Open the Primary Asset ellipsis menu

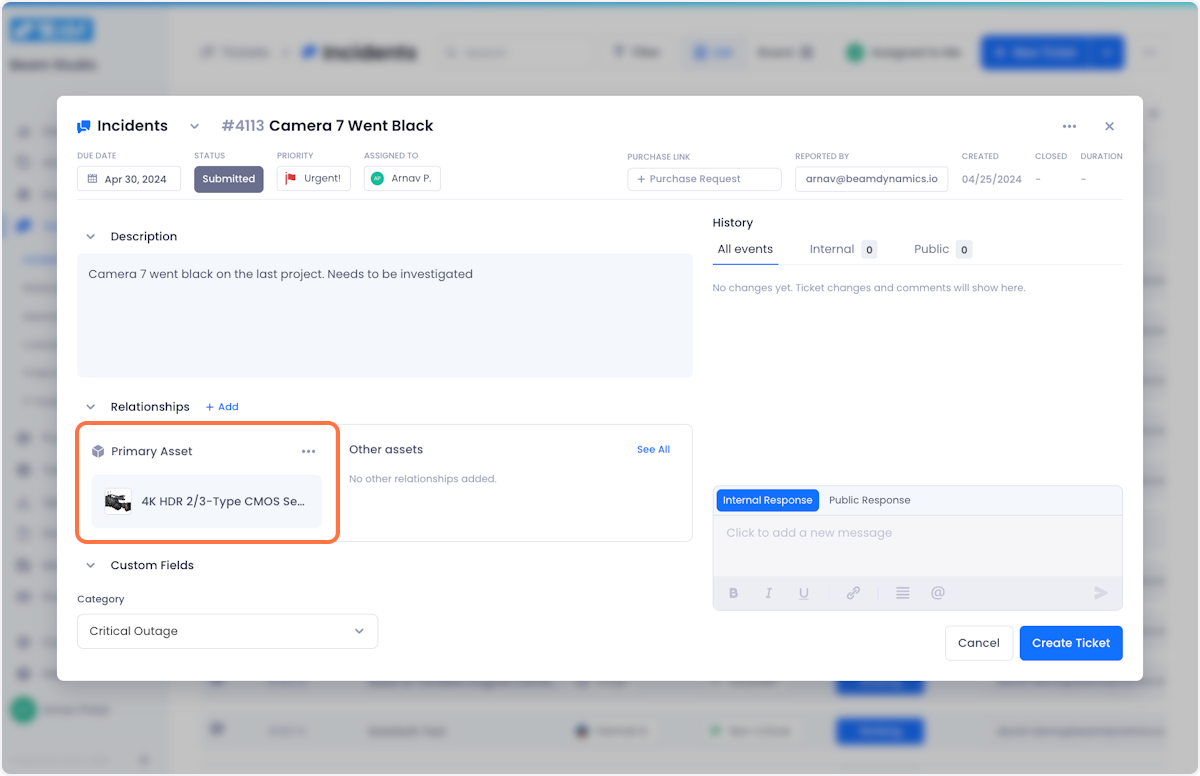308,451
